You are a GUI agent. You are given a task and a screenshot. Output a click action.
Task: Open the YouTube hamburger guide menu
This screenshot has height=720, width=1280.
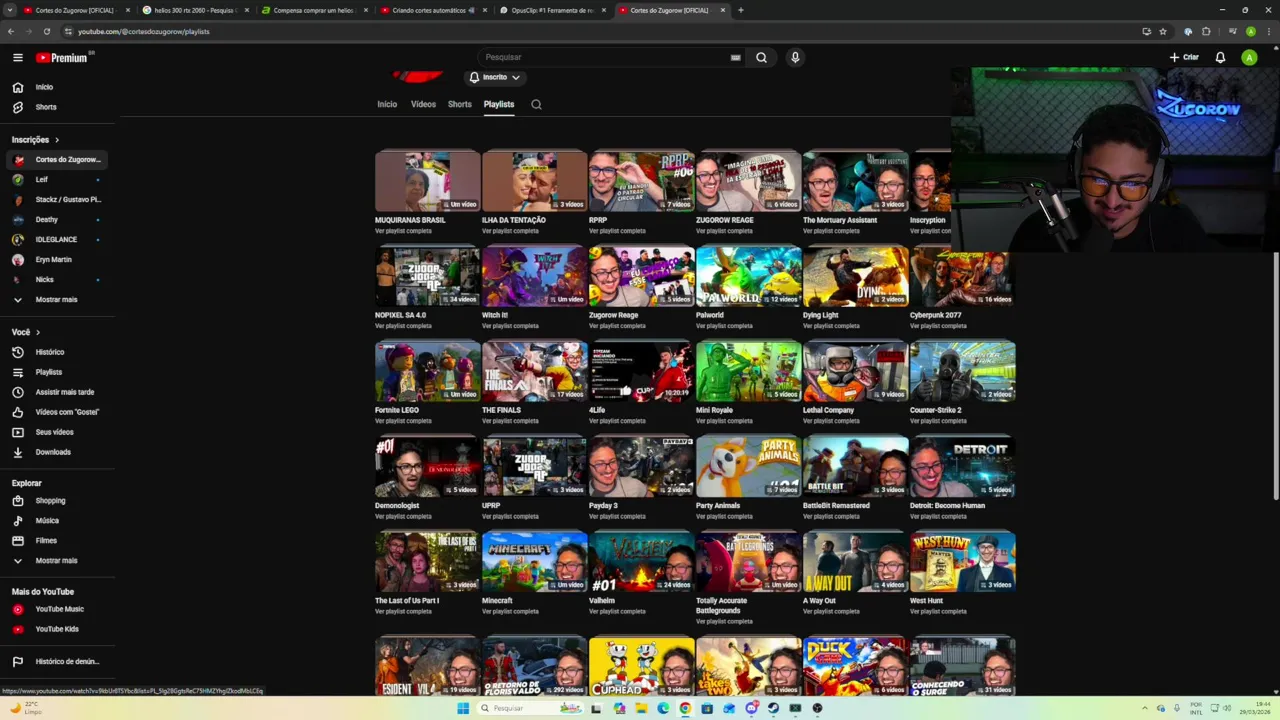[17, 57]
